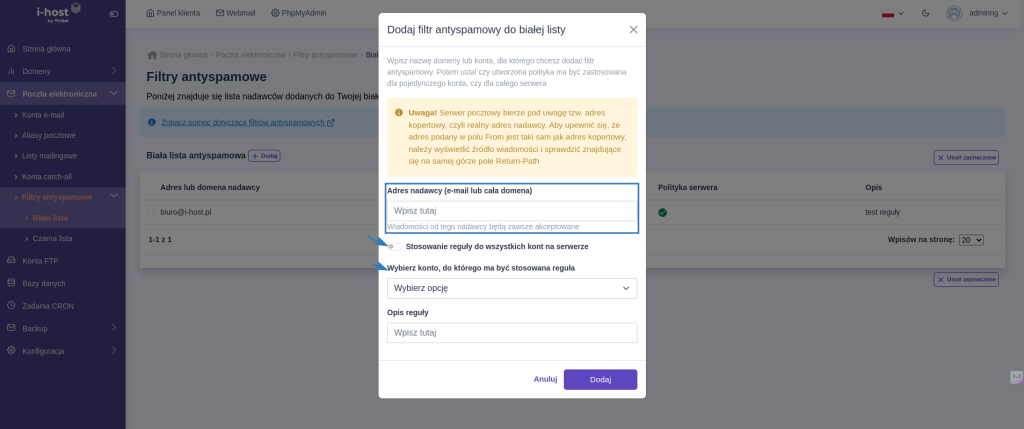Click the Bazy danych database icon
The width and height of the screenshot is (1024, 429).
click(x=10, y=283)
